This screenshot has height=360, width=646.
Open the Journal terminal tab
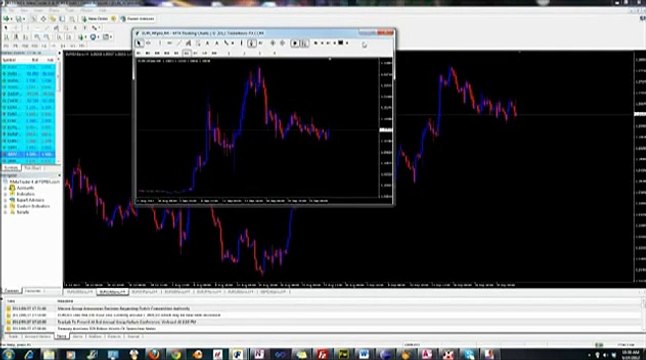coord(133,337)
